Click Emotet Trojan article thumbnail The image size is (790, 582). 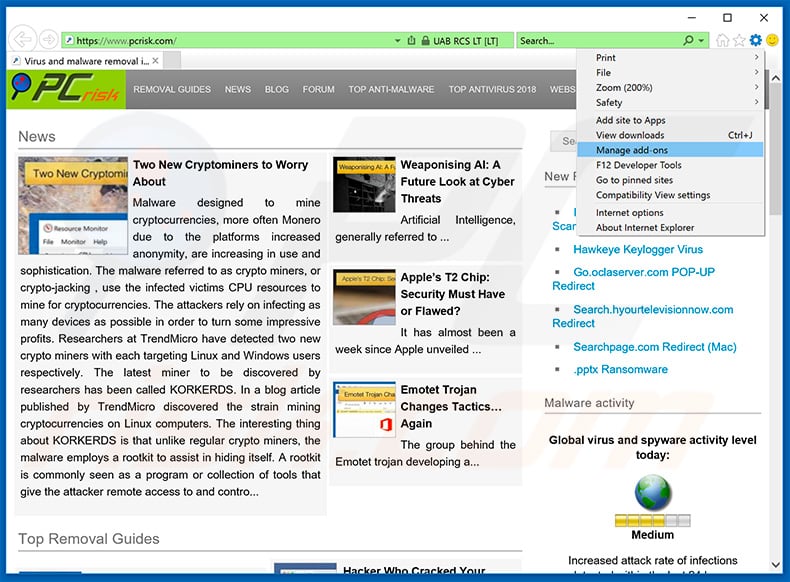364,409
